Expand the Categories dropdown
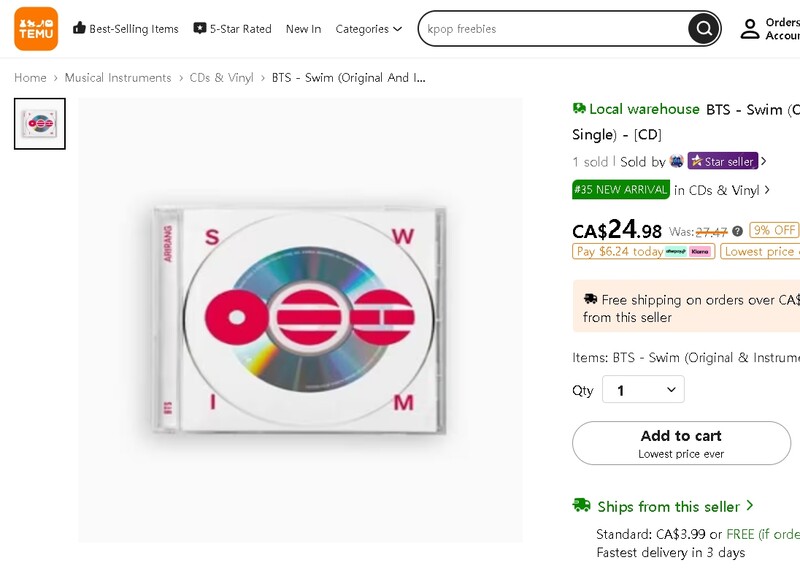Image resolution: width=800 pixels, height=568 pixels. [368, 29]
